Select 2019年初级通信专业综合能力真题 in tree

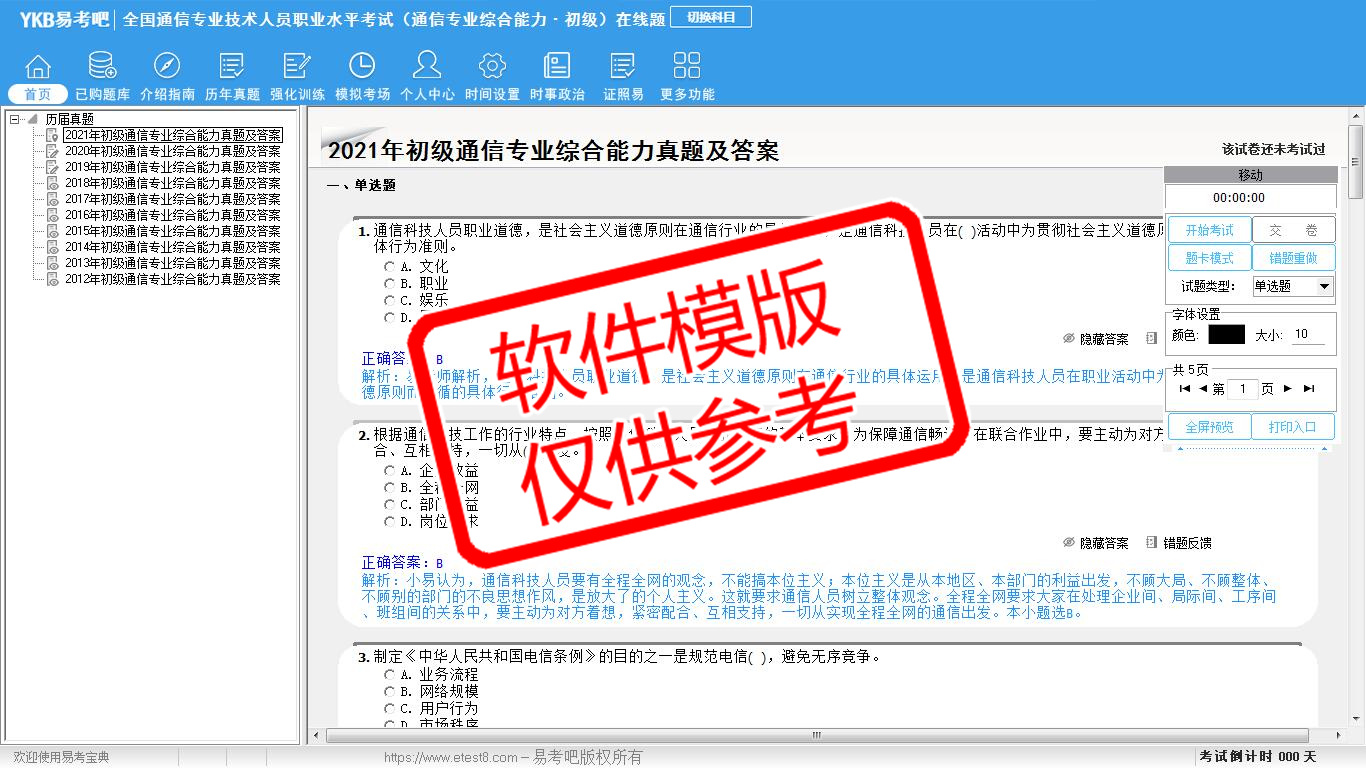pos(172,167)
